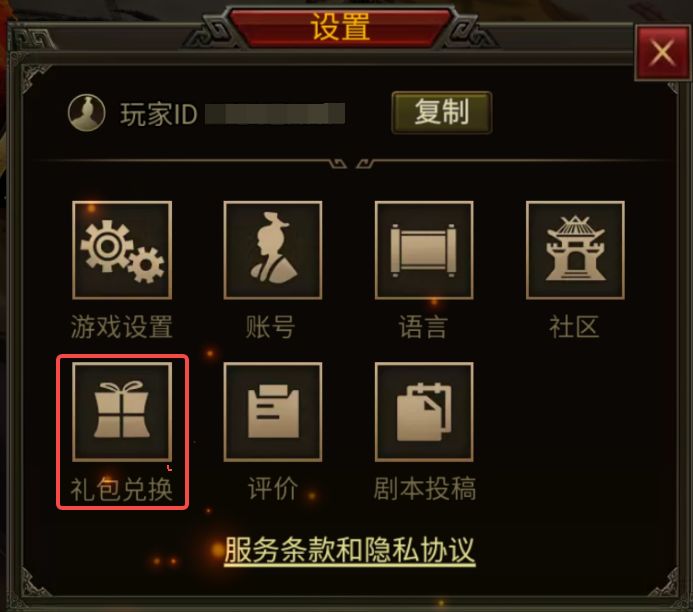693x612 pixels.
Task: Click the 剧本投稿 text label
Action: click(x=425, y=489)
